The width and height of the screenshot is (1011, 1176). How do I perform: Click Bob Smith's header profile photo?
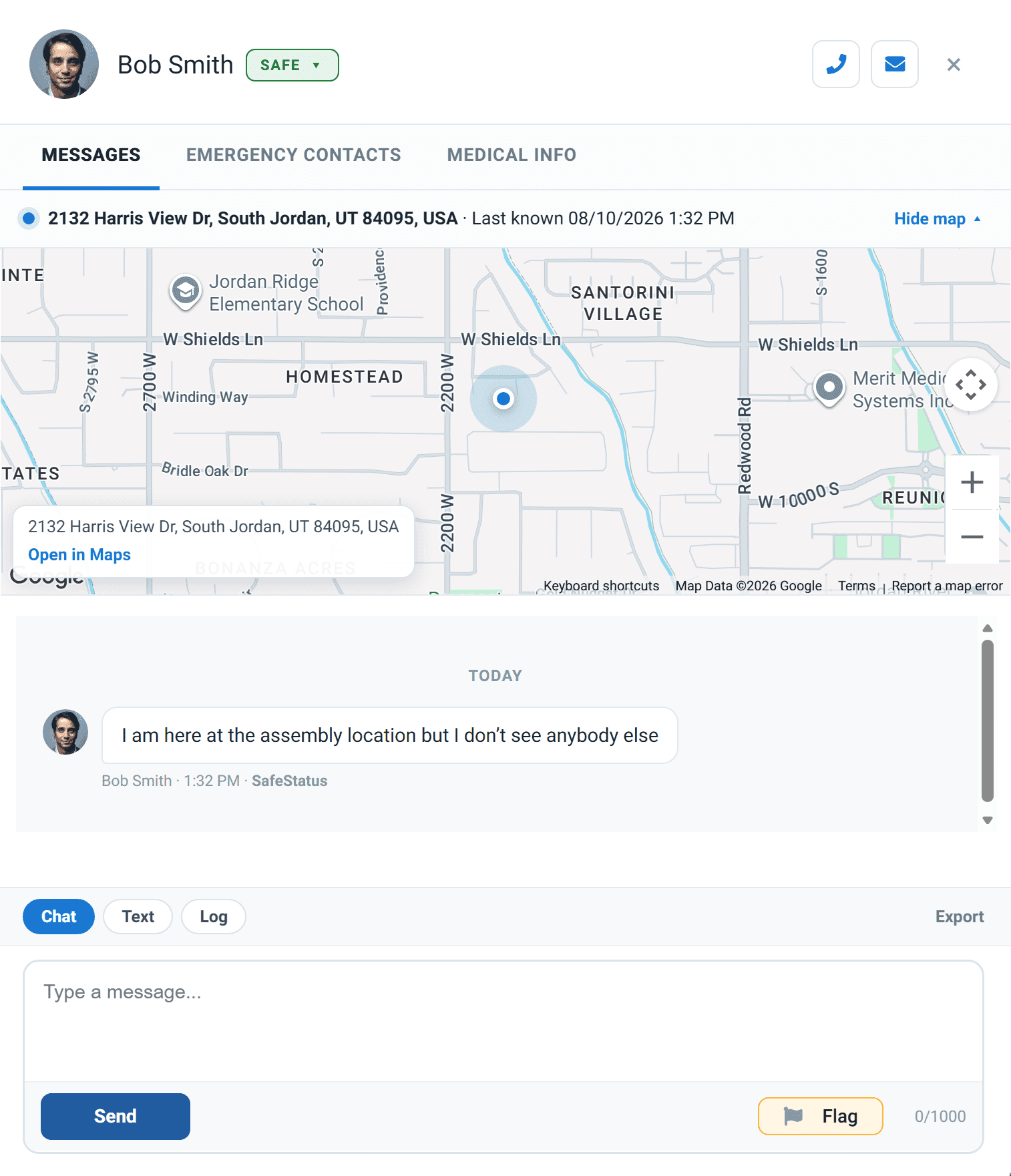coord(64,64)
